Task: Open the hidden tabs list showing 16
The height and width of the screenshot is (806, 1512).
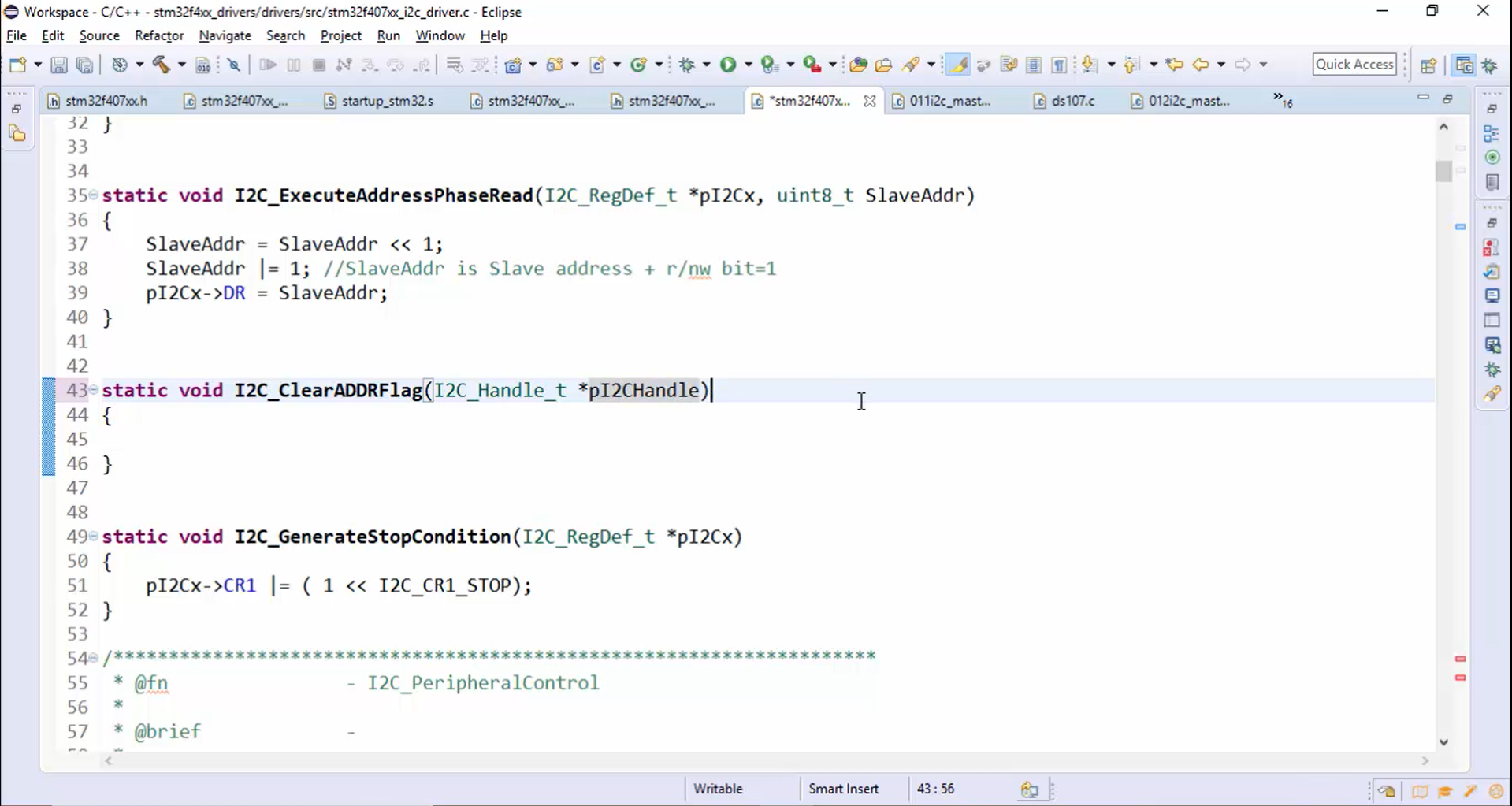Action: (1283, 100)
